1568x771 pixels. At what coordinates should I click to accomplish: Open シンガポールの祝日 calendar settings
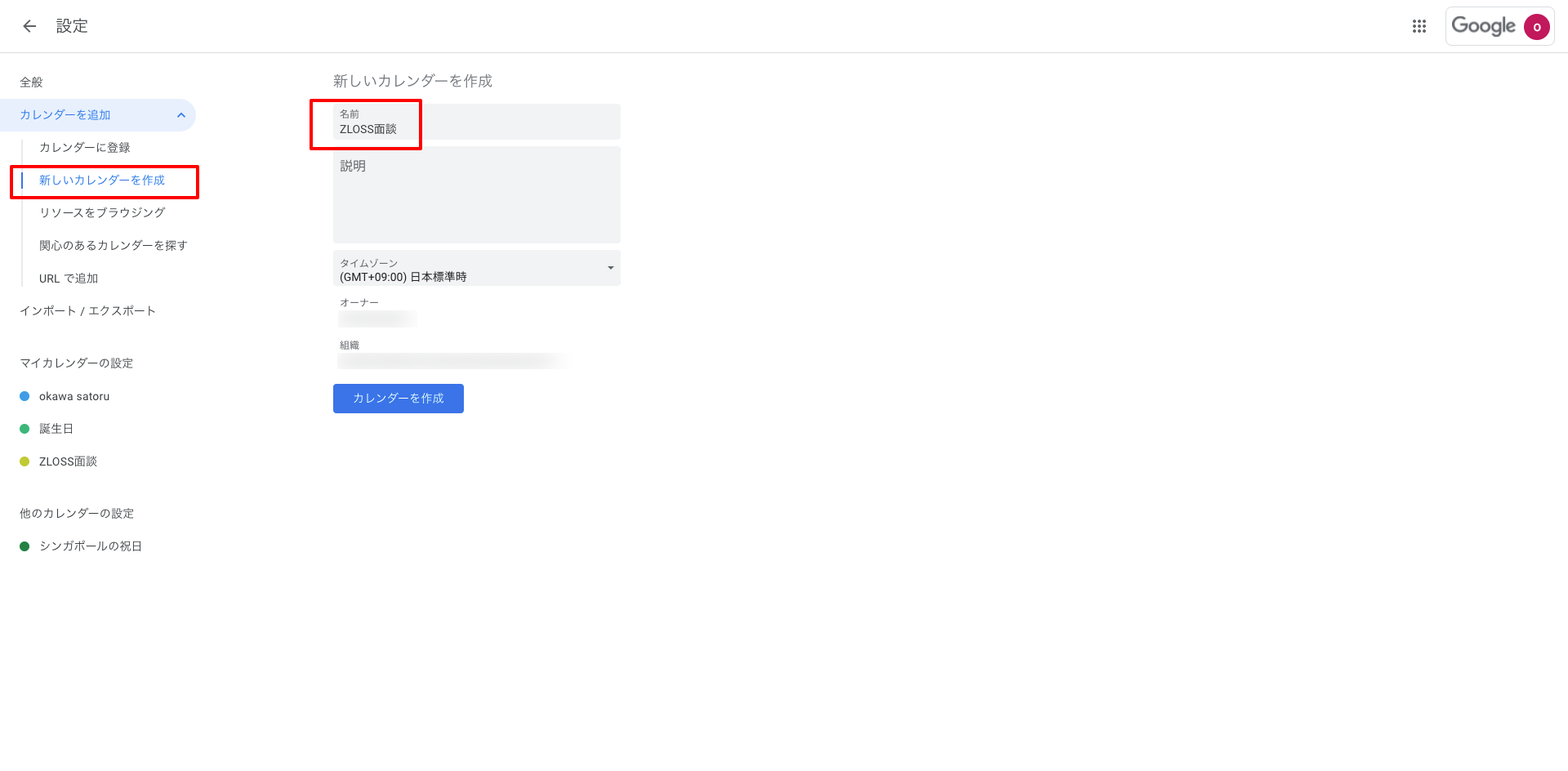(x=91, y=546)
